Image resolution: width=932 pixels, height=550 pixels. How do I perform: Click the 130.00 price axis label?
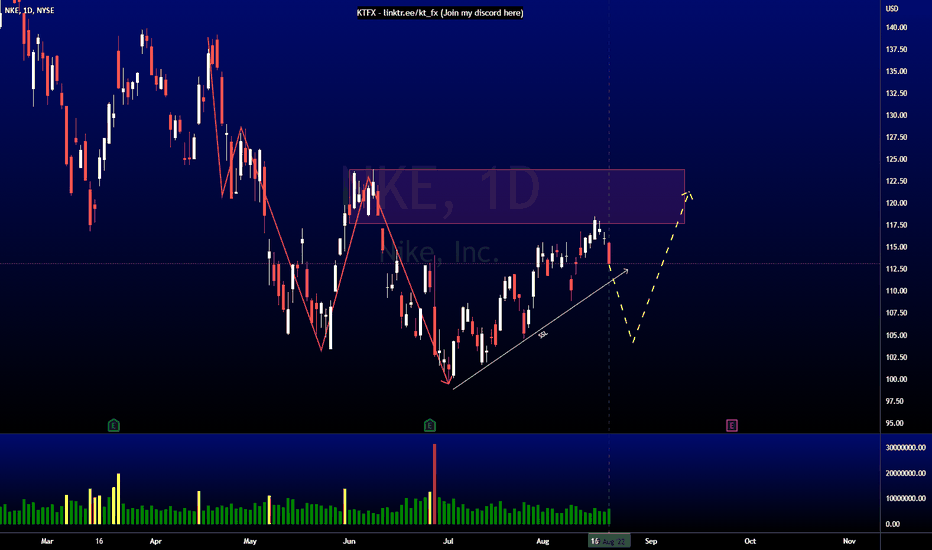(x=896, y=115)
